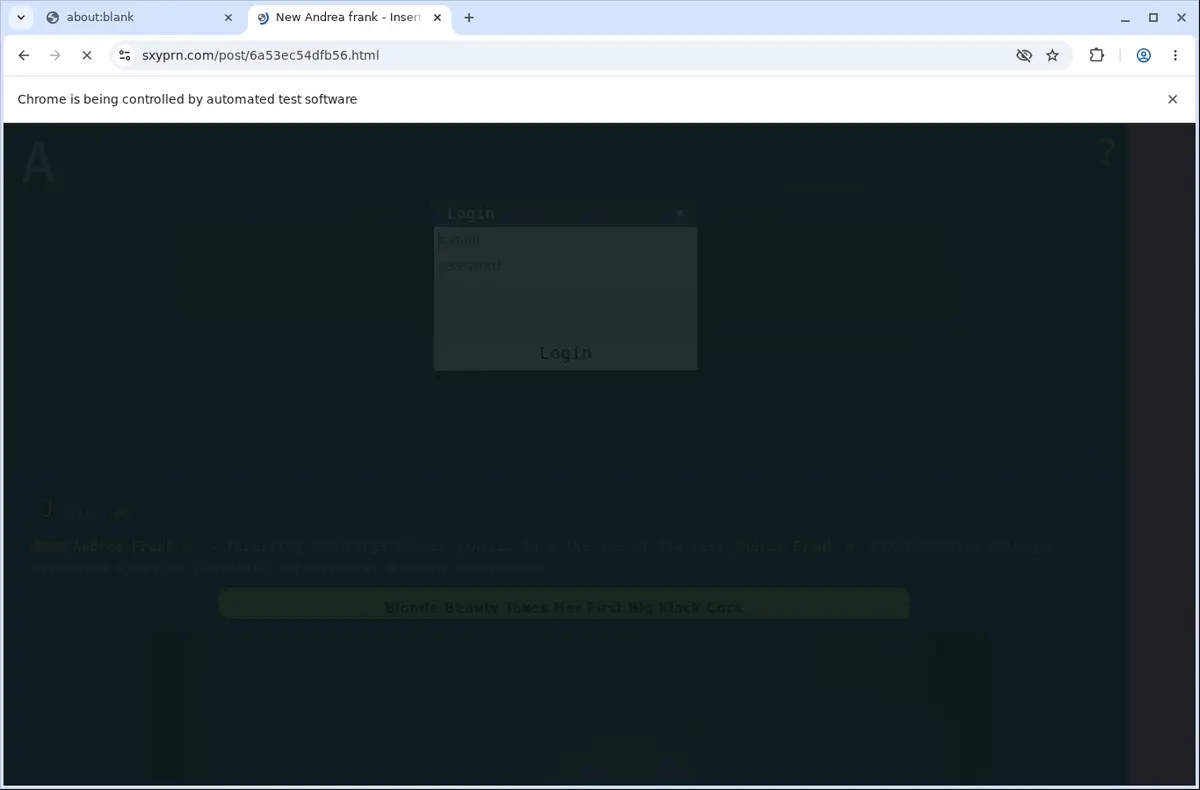Submit with the Login button
The height and width of the screenshot is (790, 1200).
565,353
